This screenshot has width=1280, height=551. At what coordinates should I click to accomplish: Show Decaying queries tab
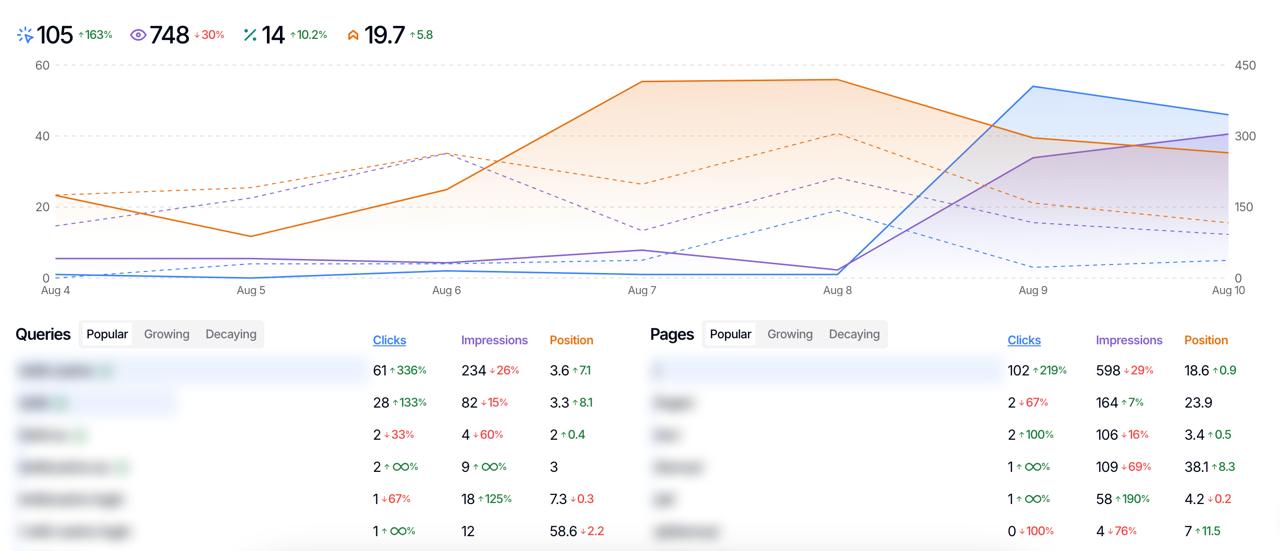[231, 334]
